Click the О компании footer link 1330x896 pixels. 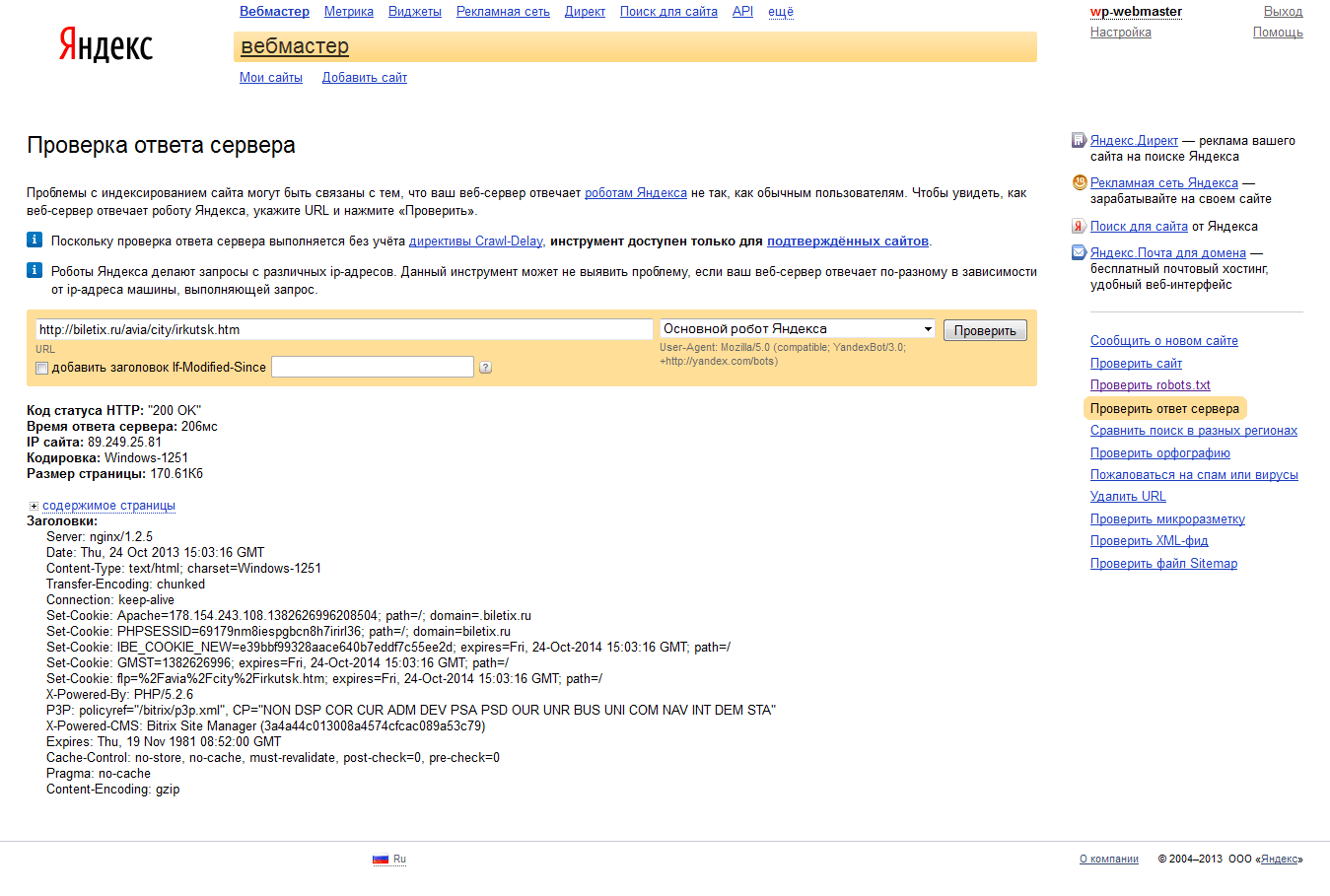click(x=1109, y=860)
